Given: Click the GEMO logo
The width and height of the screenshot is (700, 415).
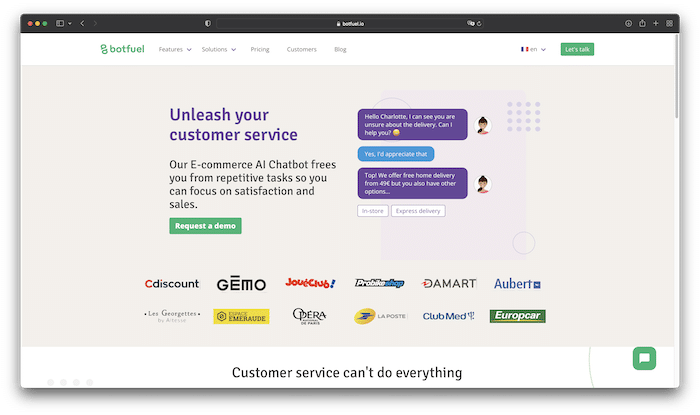Looking at the screenshot, I should (x=241, y=283).
